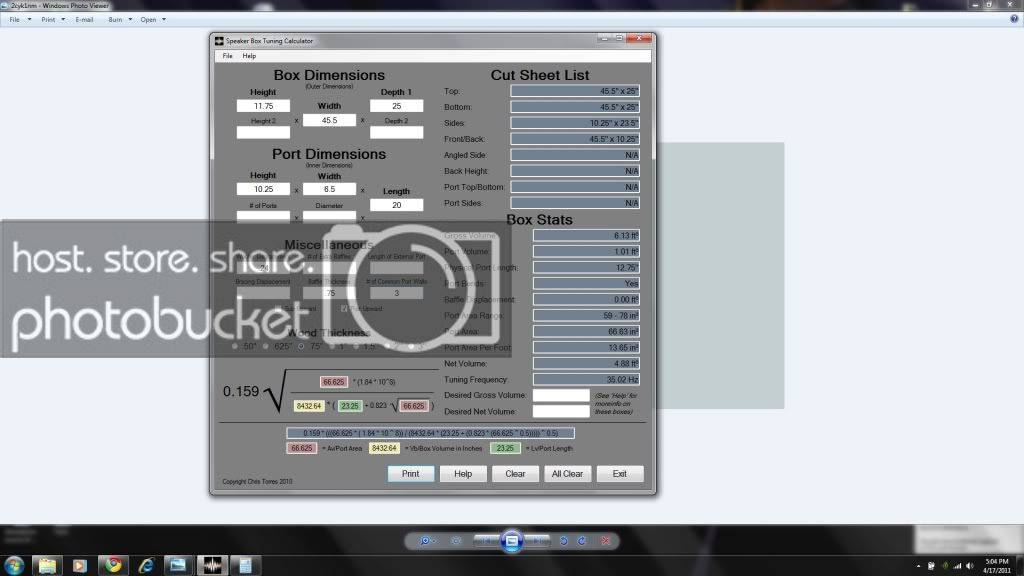The height and width of the screenshot is (576, 1024).
Task: Open the network signal tray icon
Action: pyautogui.click(x=957, y=566)
